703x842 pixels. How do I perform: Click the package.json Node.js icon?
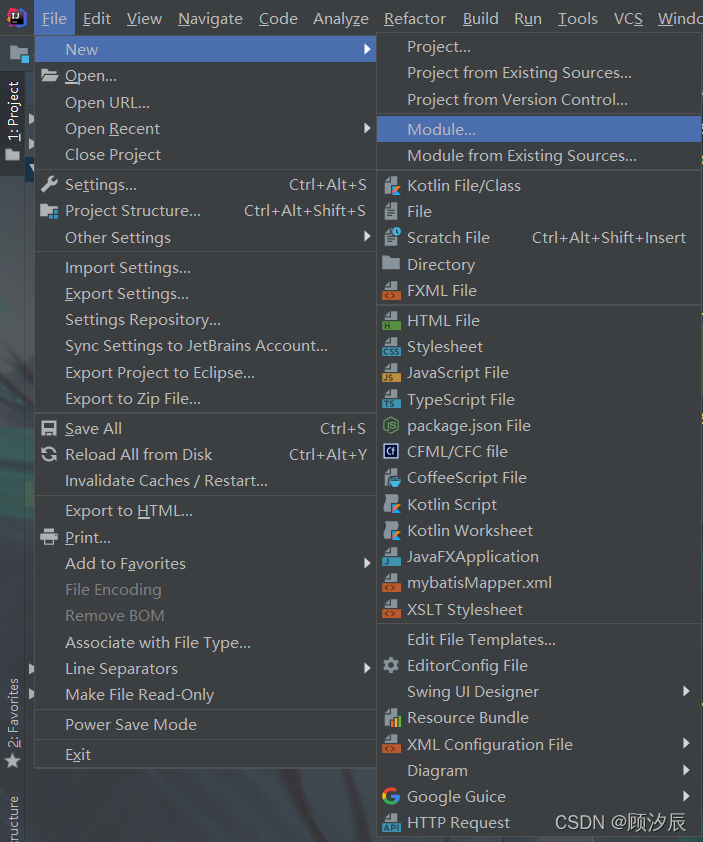391,425
